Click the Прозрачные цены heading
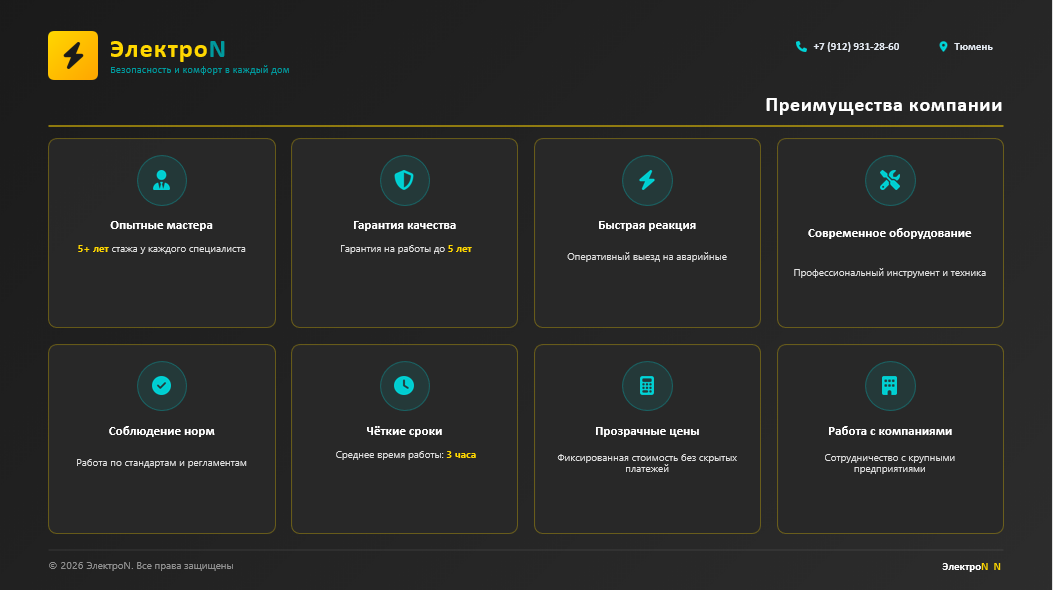This screenshot has height=590, width=1053. tap(647, 431)
